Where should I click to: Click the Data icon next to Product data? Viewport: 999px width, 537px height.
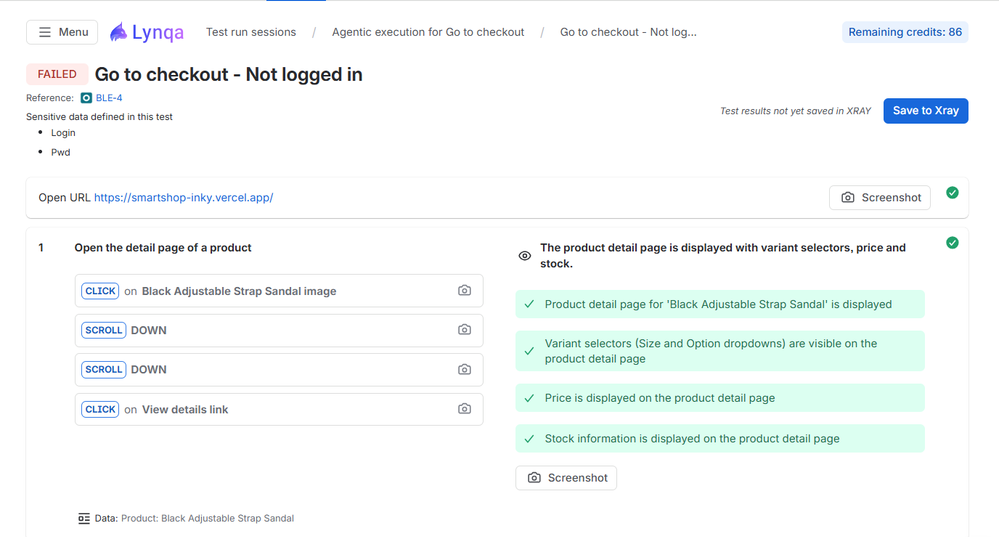(x=83, y=518)
